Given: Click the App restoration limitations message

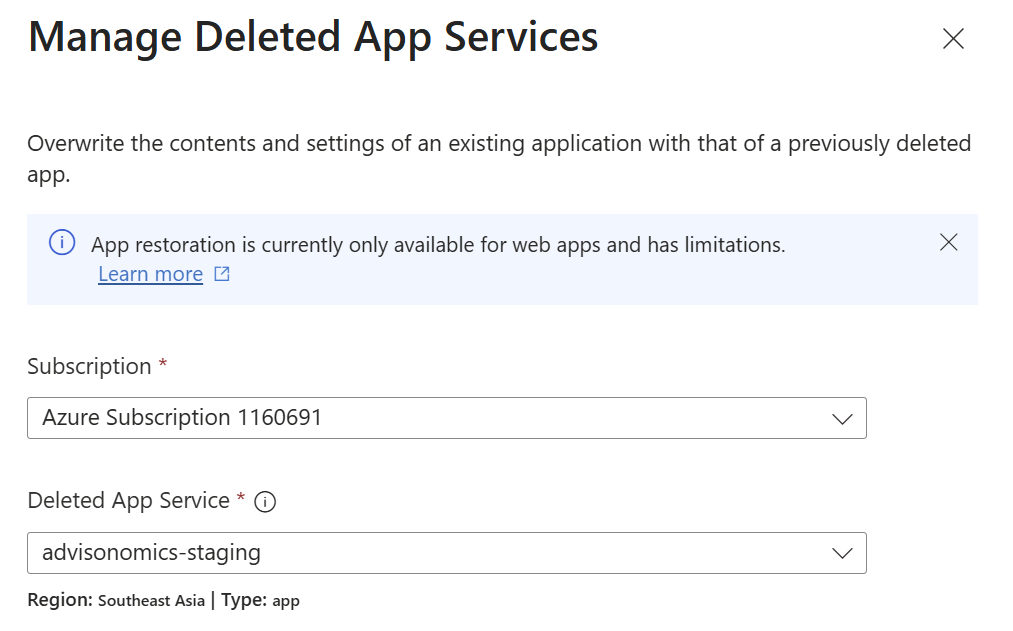Looking at the screenshot, I should click(x=438, y=245).
